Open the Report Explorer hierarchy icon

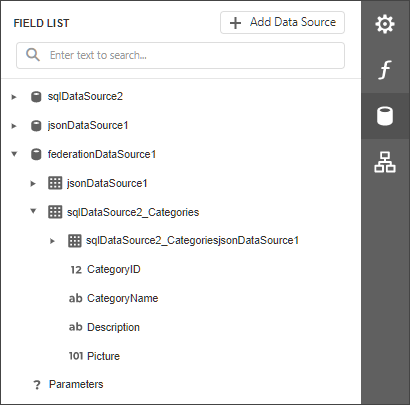coord(385,162)
